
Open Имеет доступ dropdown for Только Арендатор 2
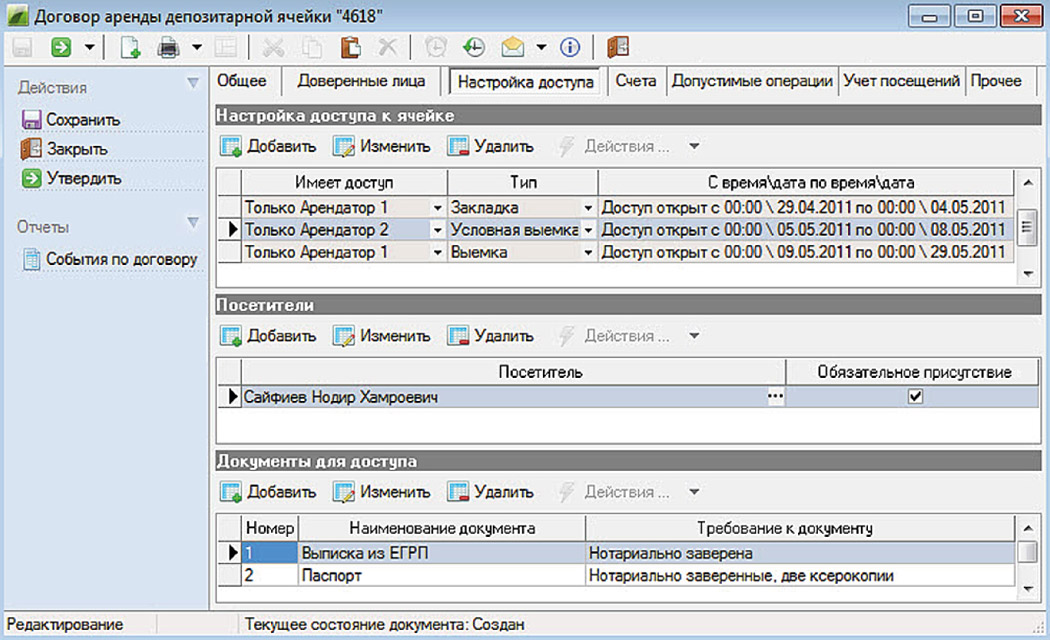point(437,230)
